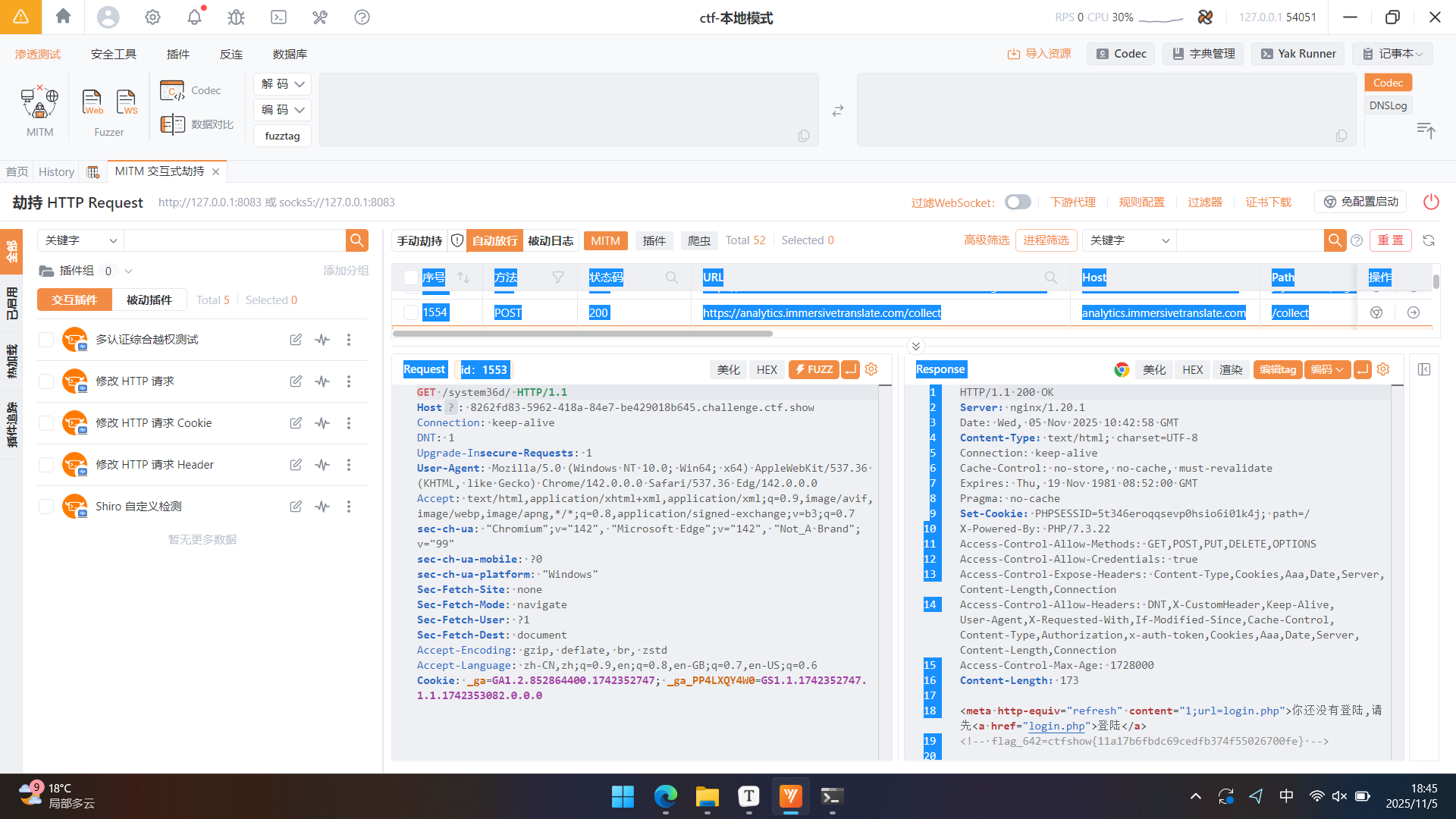This screenshot has height=819, width=1456.
Task: Open the Web Fuzzer icon
Action: 92,102
